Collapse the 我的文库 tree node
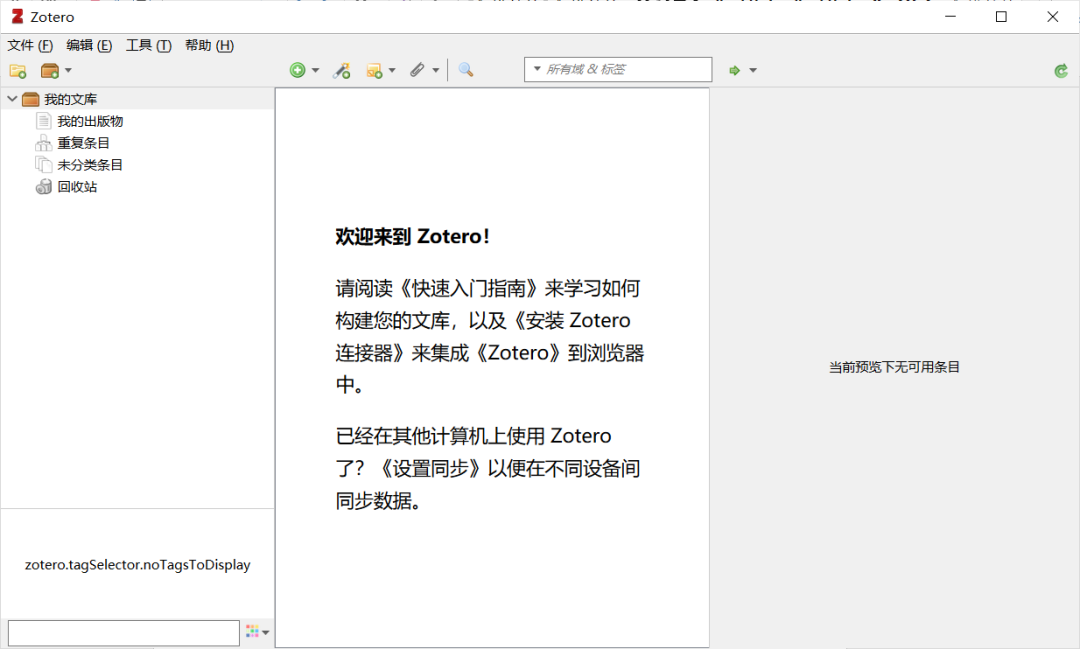Viewport: 1080px width, 649px height. point(12,99)
